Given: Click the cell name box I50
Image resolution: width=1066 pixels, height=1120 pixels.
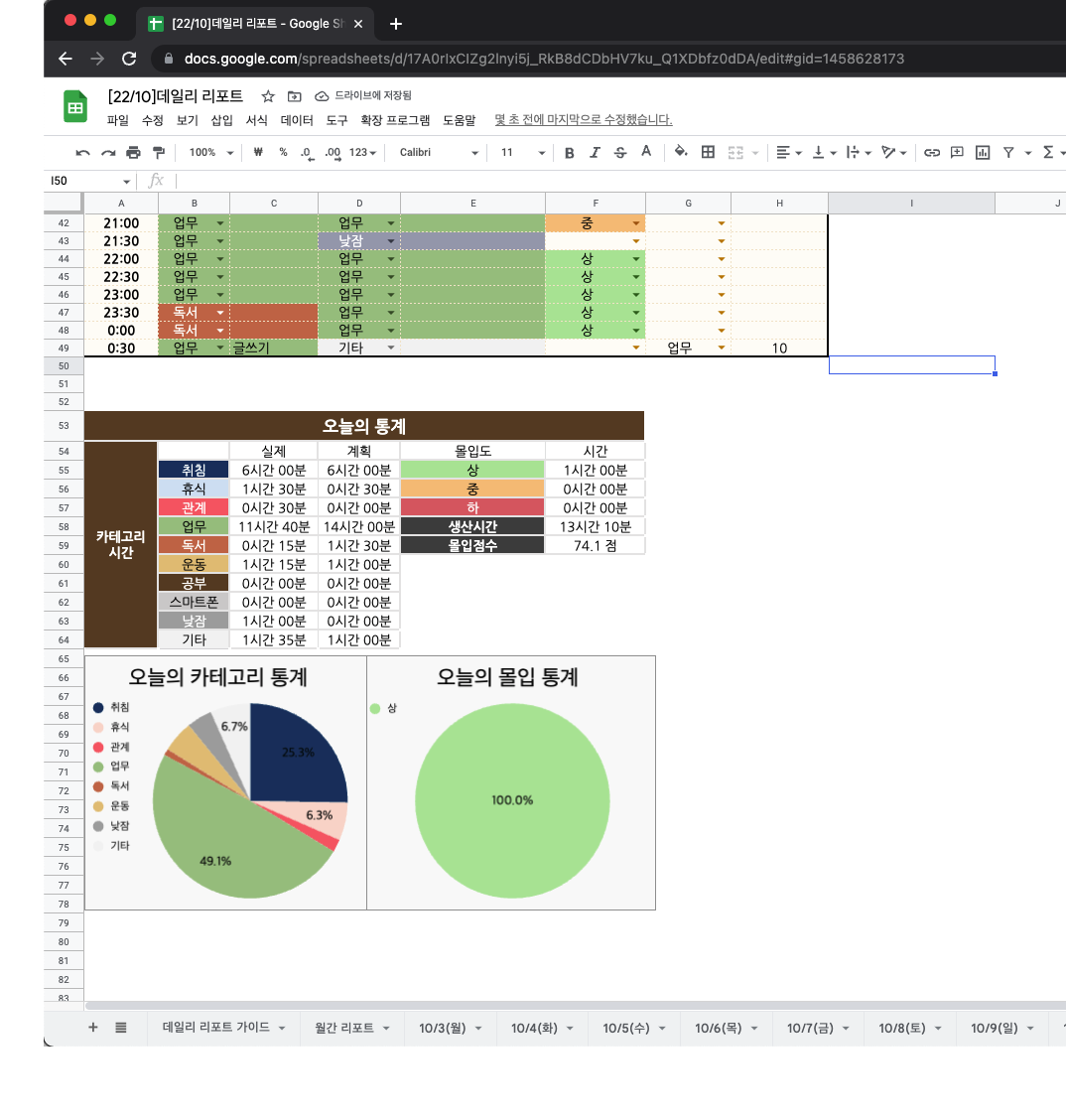Looking at the screenshot, I should (x=89, y=181).
